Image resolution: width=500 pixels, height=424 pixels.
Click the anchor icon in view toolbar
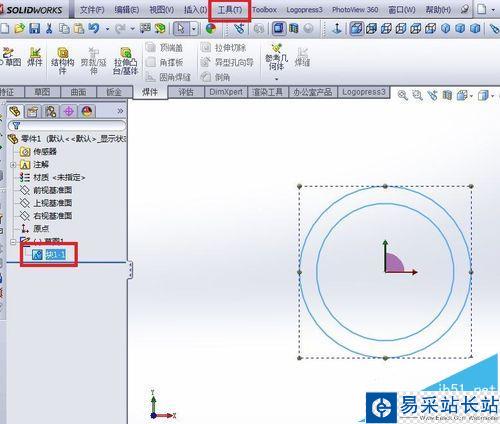[x=337, y=29]
